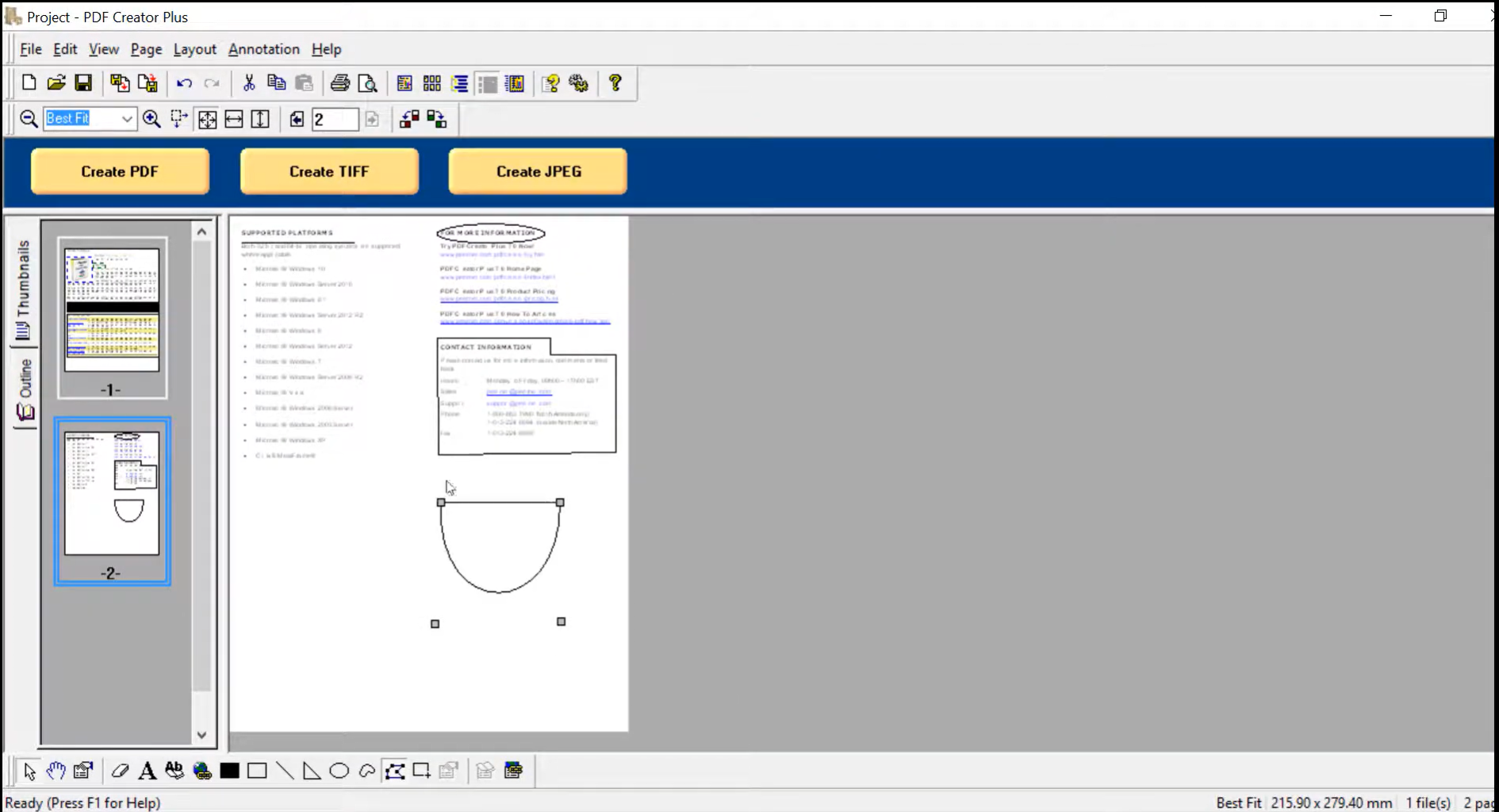This screenshot has width=1499, height=812.
Task: Go to the previous page arrow
Action: pyautogui.click(x=297, y=119)
